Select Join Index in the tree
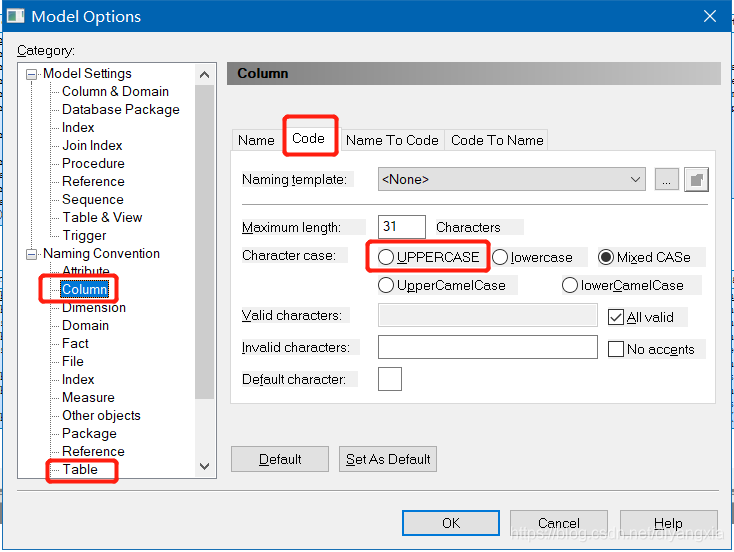The height and width of the screenshot is (552, 734). (x=92, y=145)
